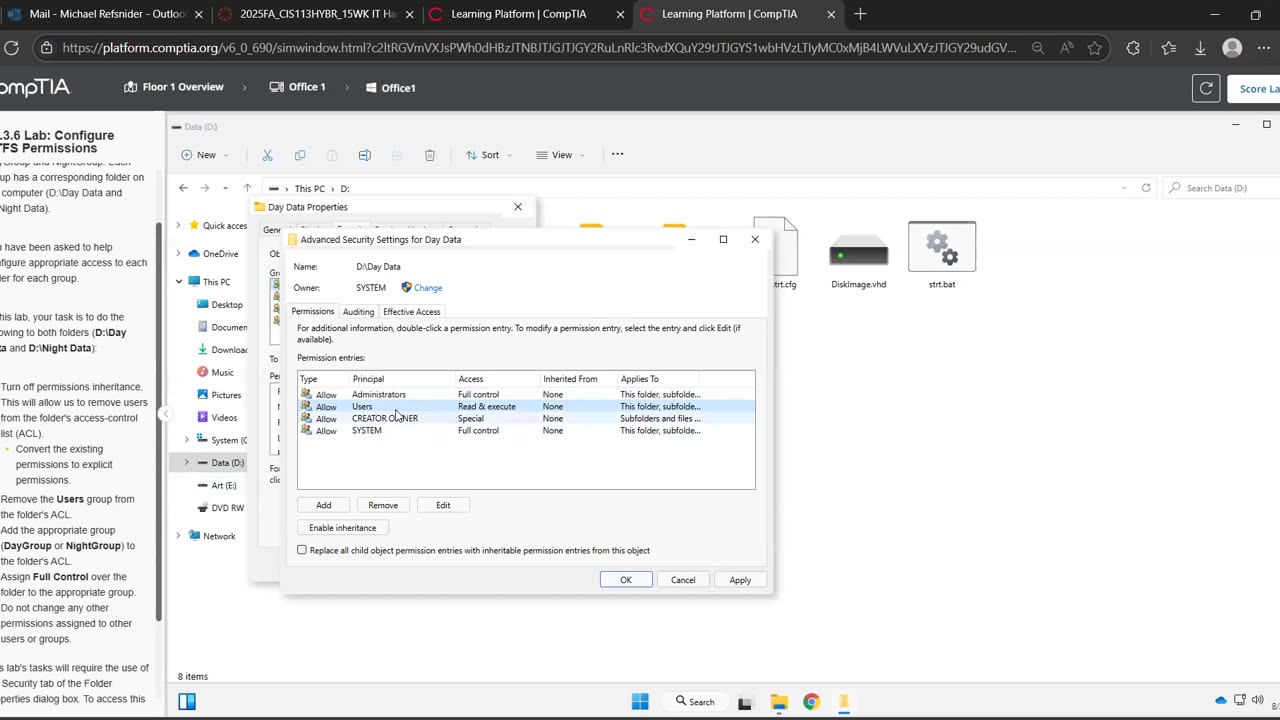
Task: Open the View dropdown menu
Action: [x=559, y=155]
